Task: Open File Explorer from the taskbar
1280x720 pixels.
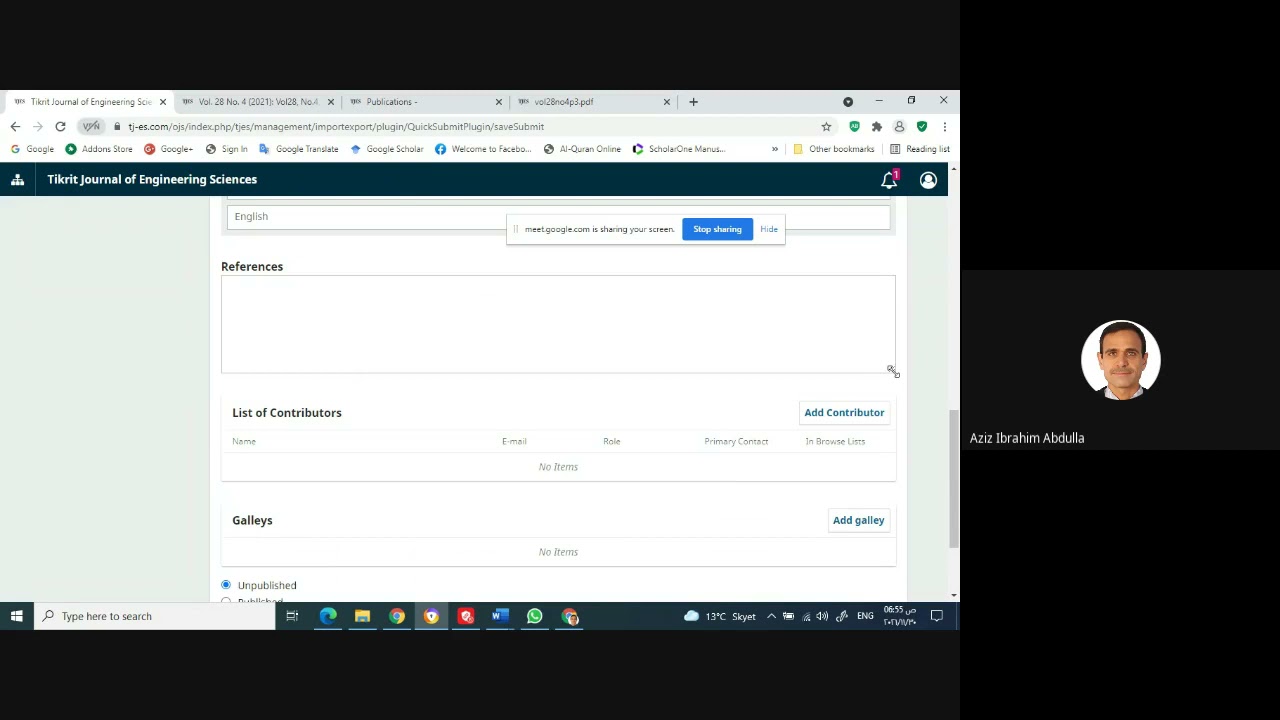Action: 362,616
